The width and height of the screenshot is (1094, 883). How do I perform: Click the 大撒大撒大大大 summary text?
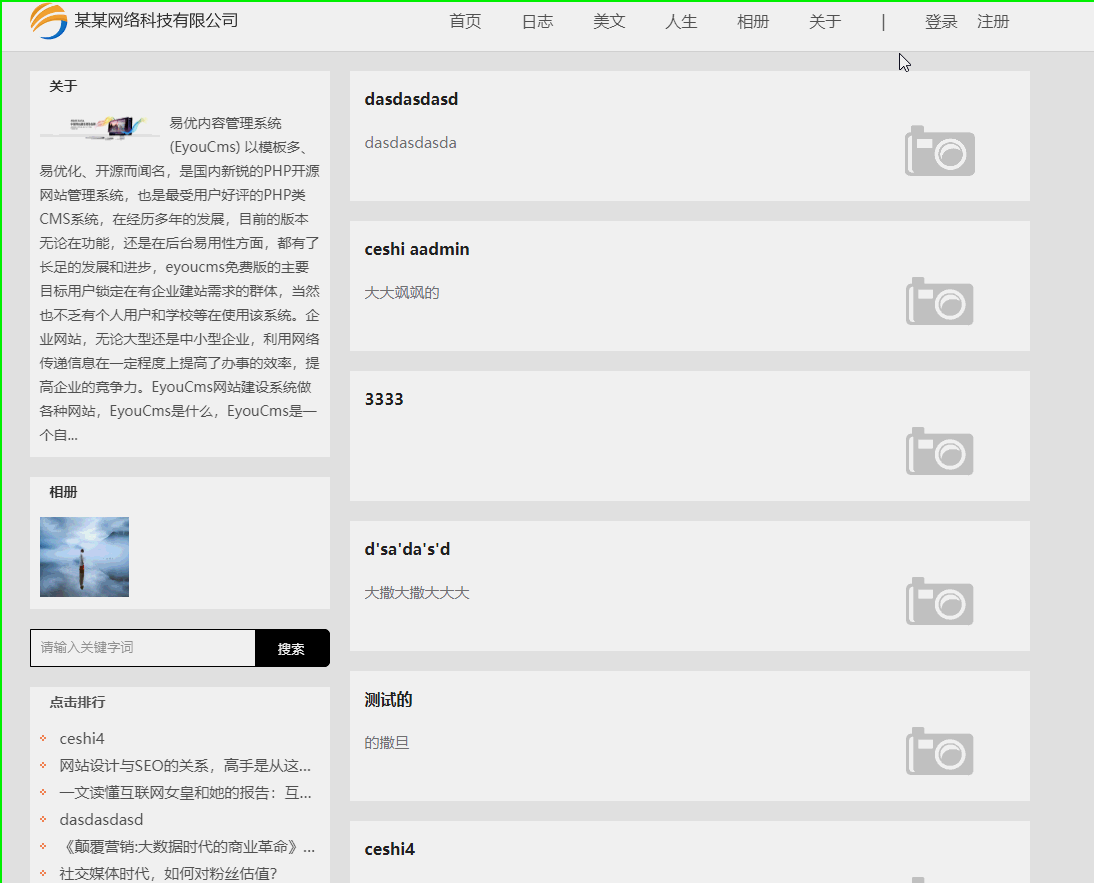coord(417,593)
